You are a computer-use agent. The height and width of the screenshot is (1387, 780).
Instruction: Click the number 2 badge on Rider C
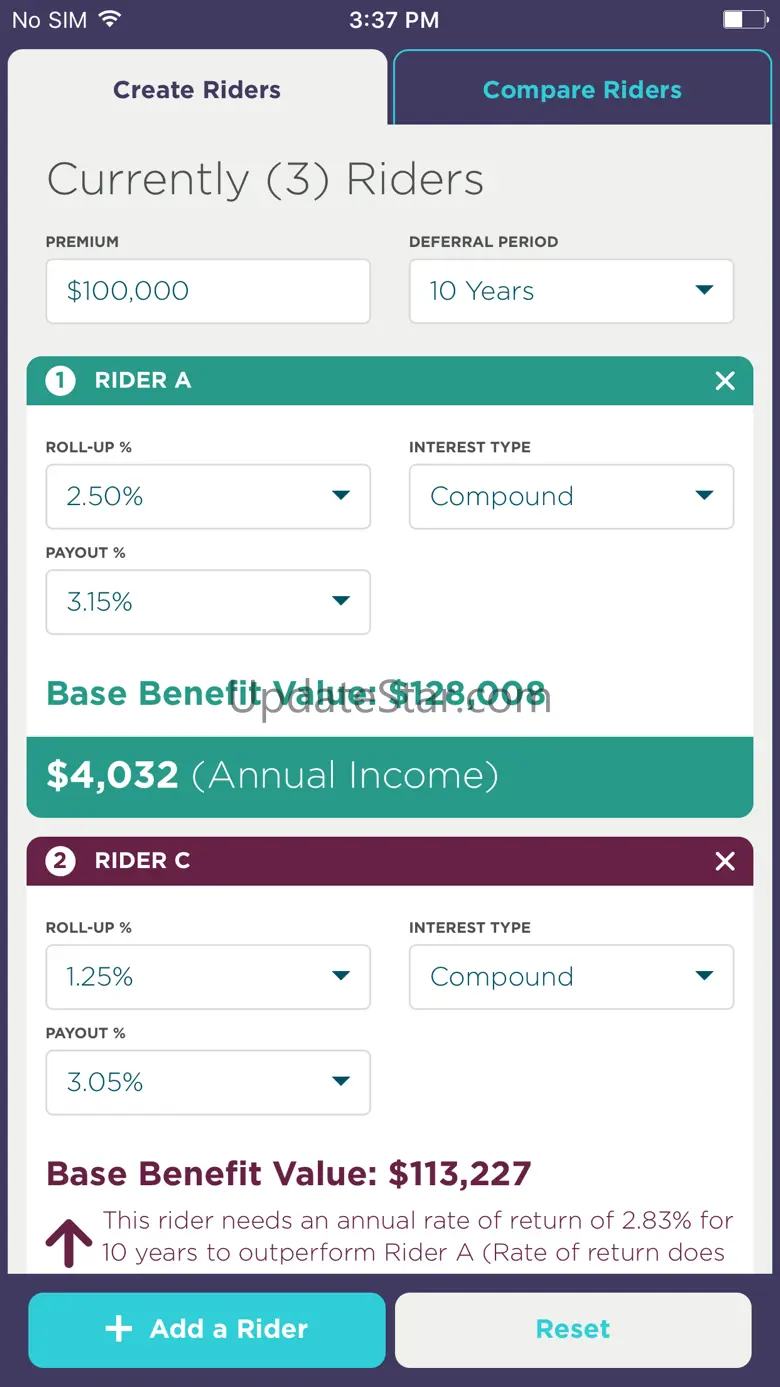tap(61, 861)
